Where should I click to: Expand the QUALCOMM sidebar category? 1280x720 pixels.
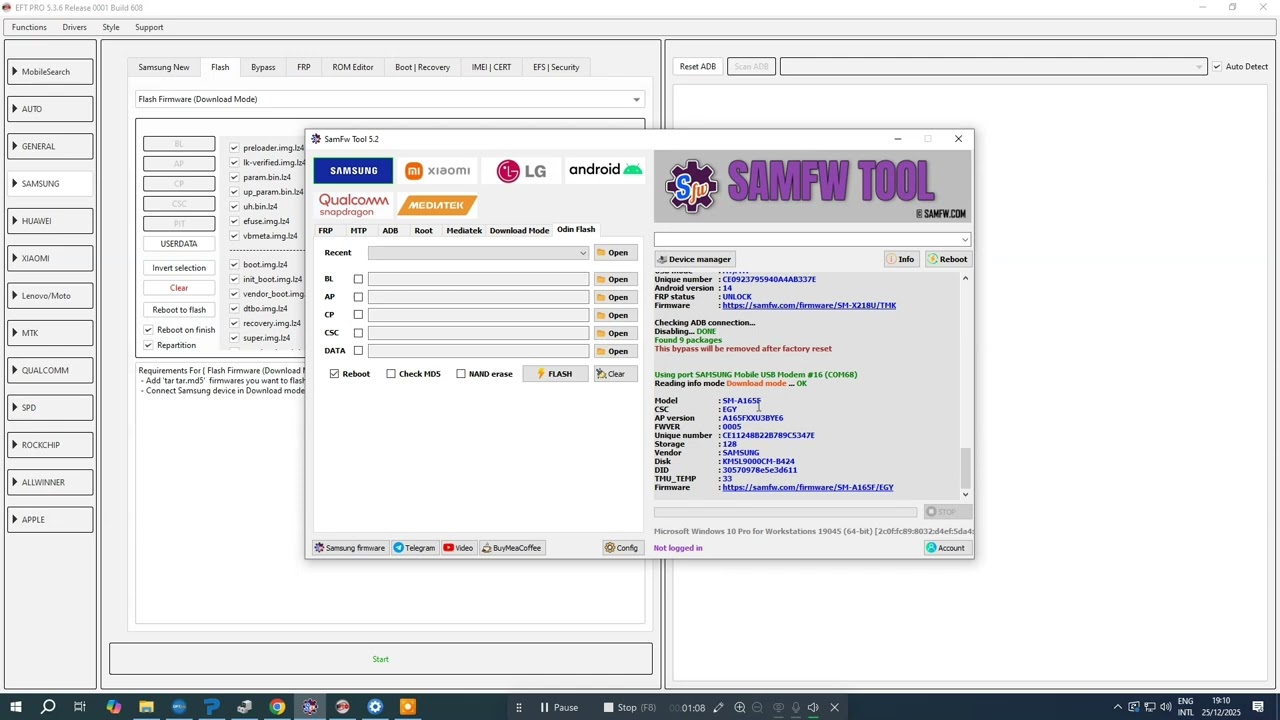50,370
